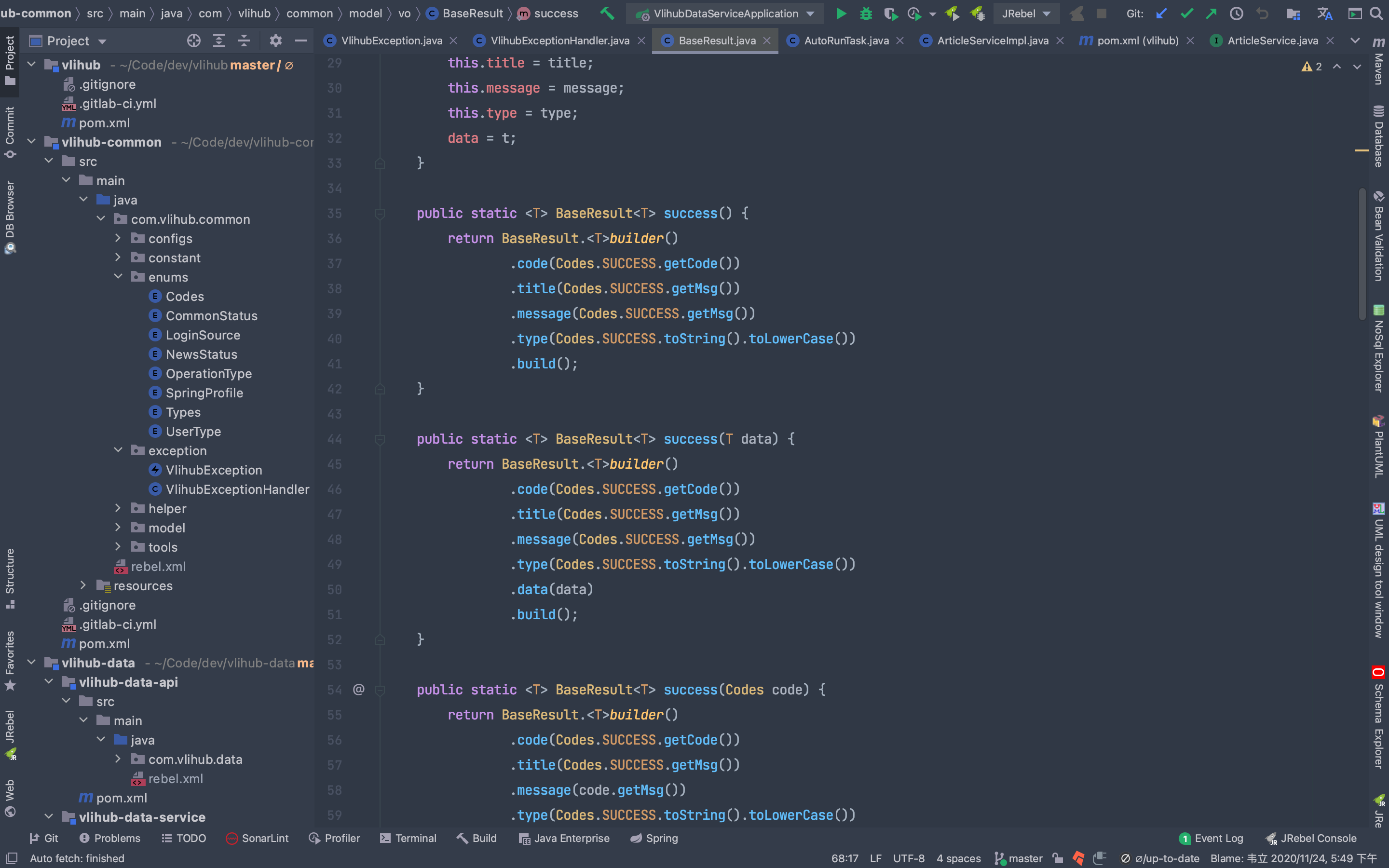This screenshot has height=868, width=1389.
Task: Click the Git update project arrow
Action: tap(1162, 14)
